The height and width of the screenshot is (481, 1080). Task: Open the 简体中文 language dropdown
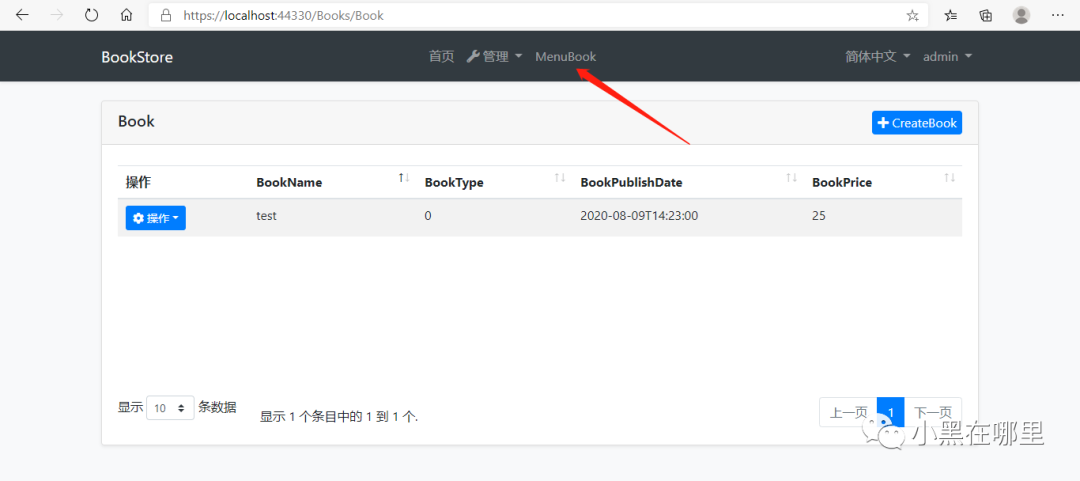[878, 57]
